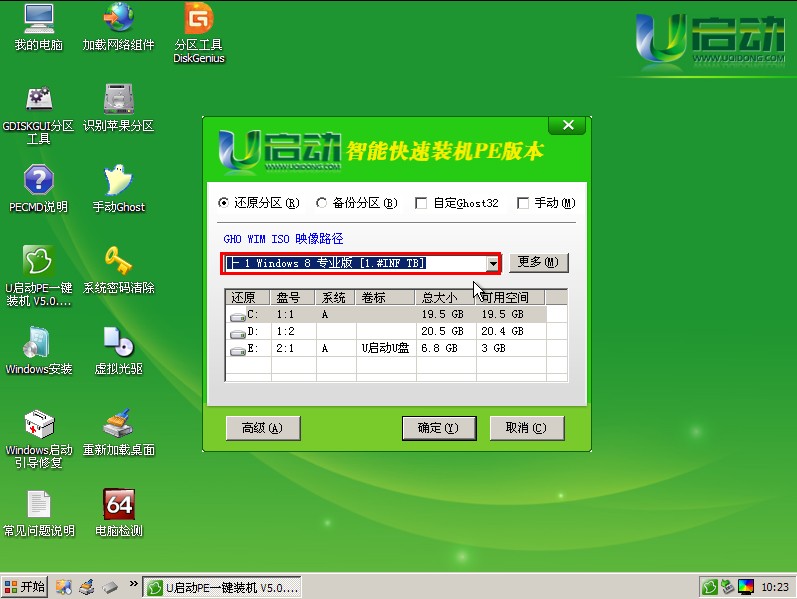Open Windows启动引导修复 icon
The image size is (797, 599).
pyautogui.click(x=39, y=438)
